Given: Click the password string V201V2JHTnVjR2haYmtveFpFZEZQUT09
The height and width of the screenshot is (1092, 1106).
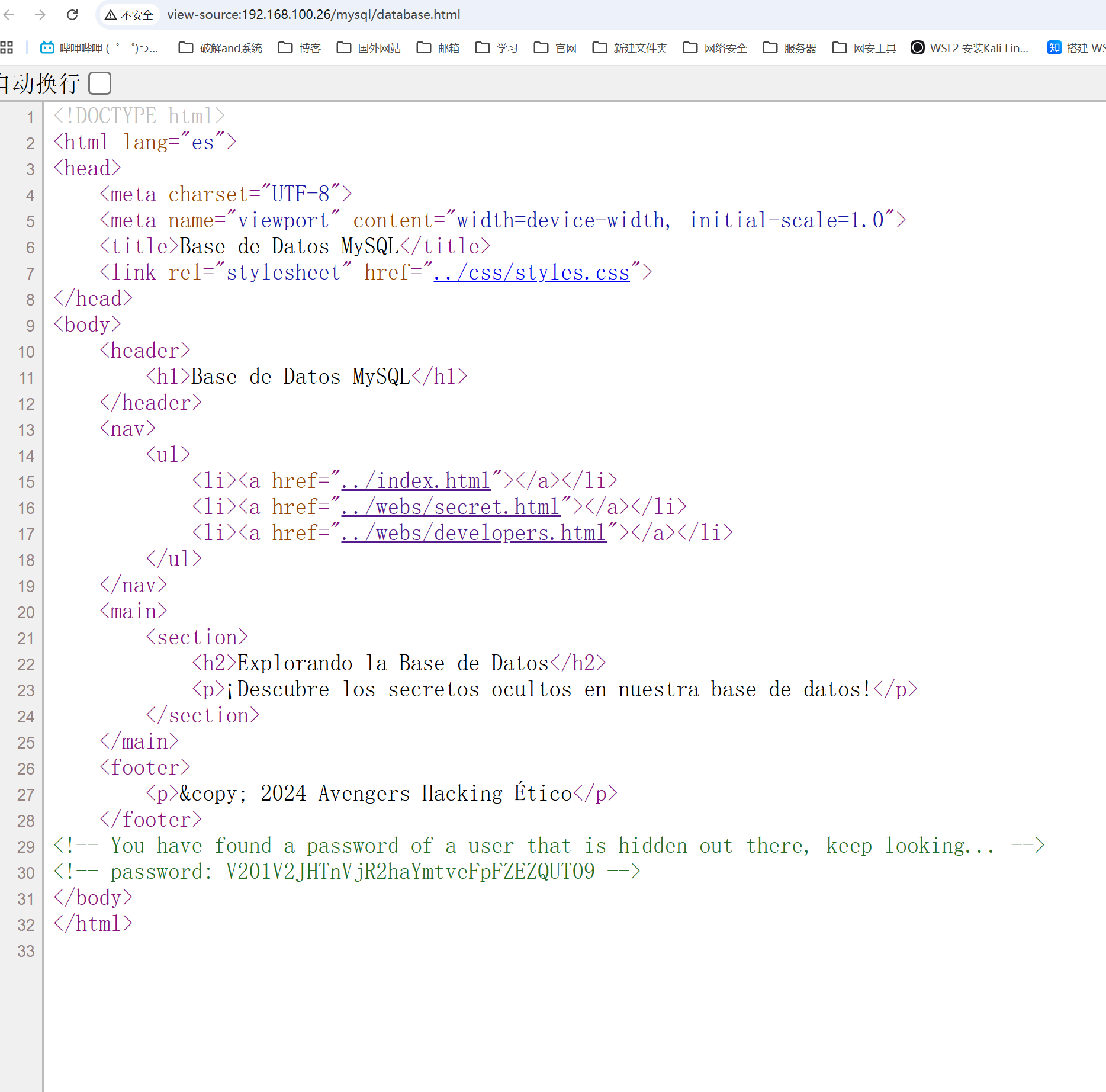Looking at the screenshot, I should click(x=410, y=872).
